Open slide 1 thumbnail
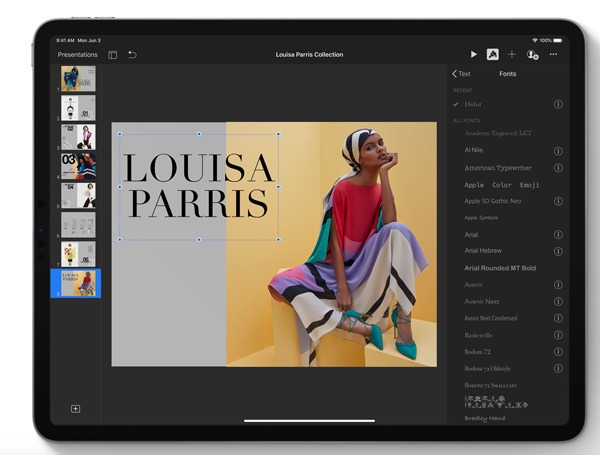The width and height of the screenshot is (600, 455). coord(78,79)
